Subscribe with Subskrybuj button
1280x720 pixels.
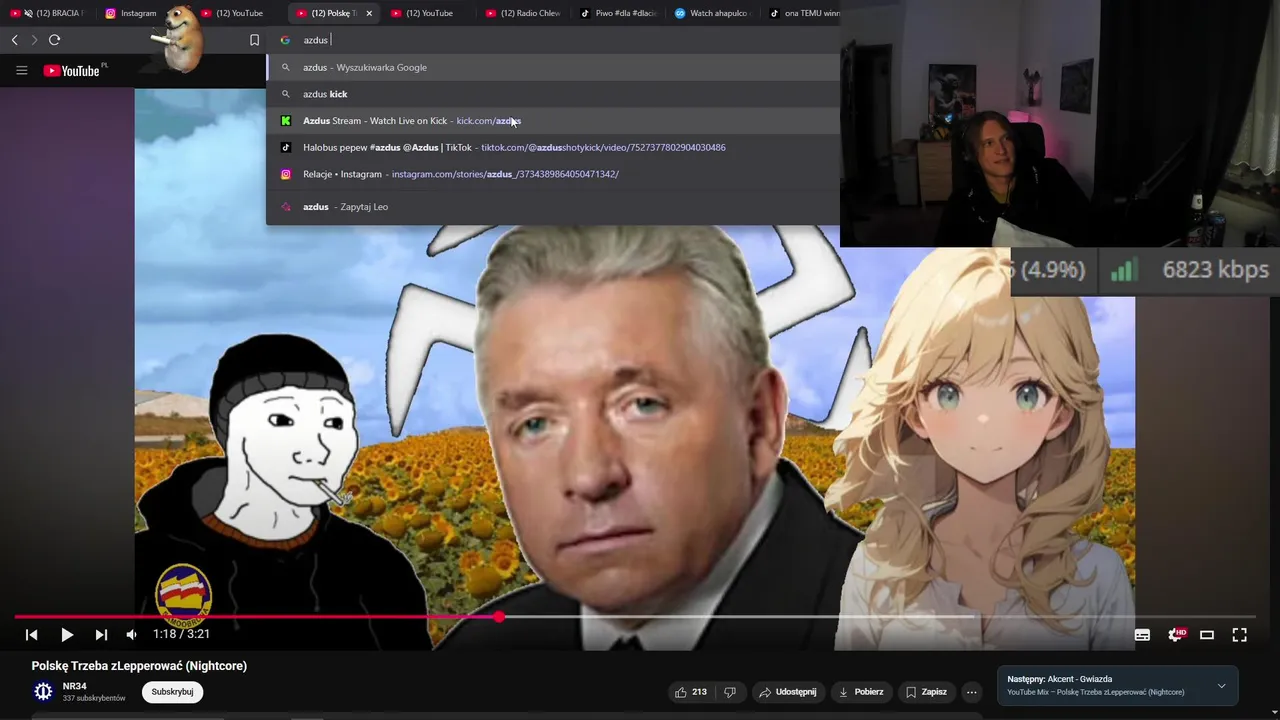pyautogui.click(x=173, y=692)
